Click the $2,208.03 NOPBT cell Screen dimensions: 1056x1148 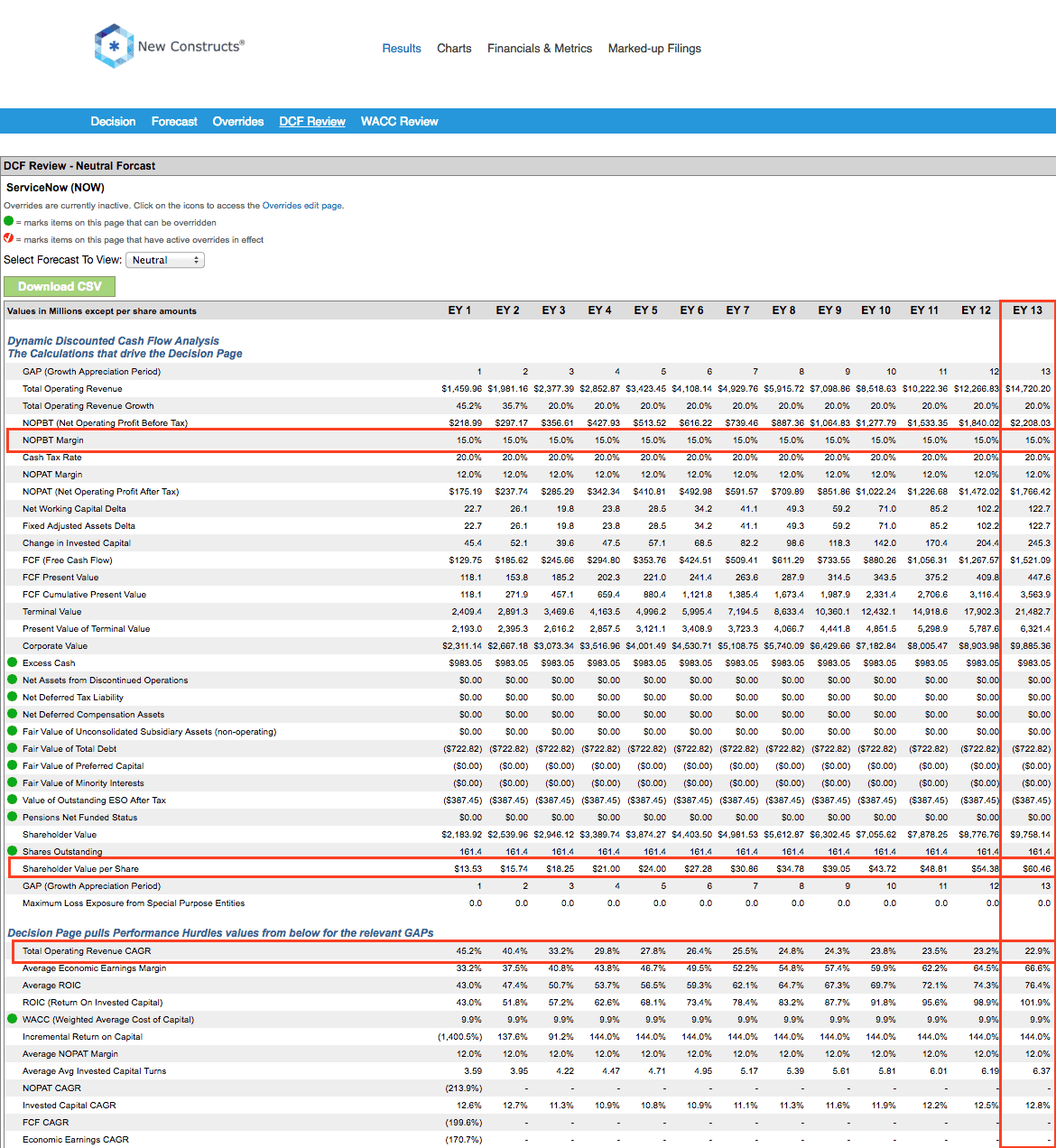tap(1030, 423)
